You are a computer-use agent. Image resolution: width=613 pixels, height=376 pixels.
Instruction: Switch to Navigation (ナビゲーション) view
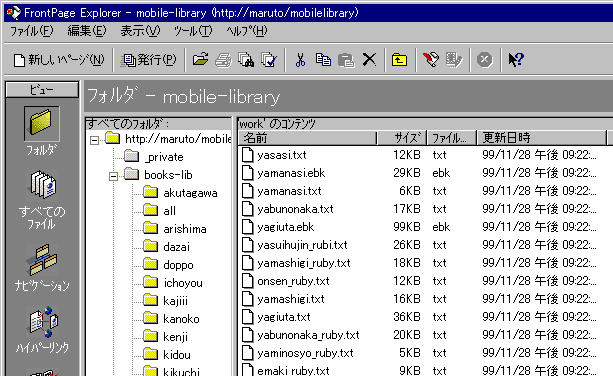coord(42,268)
